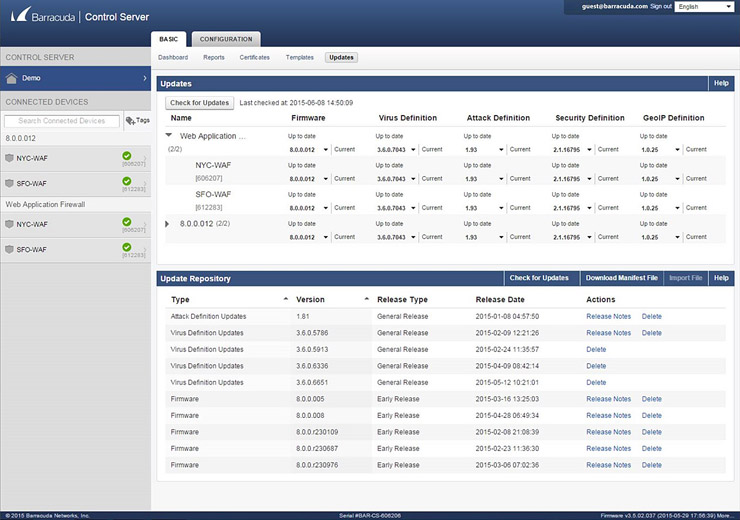This screenshot has width=740, height=520.
Task: Open SFO-WAF Virus Definition version dropdown
Action: coord(412,207)
